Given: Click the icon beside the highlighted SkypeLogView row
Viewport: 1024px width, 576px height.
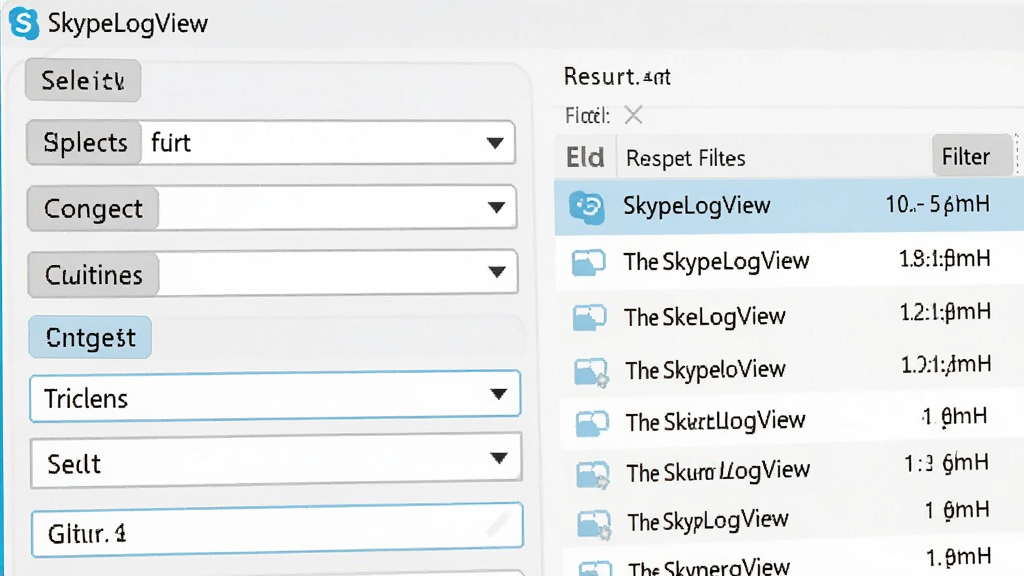Looking at the screenshot, I should (x=586, y=206).
